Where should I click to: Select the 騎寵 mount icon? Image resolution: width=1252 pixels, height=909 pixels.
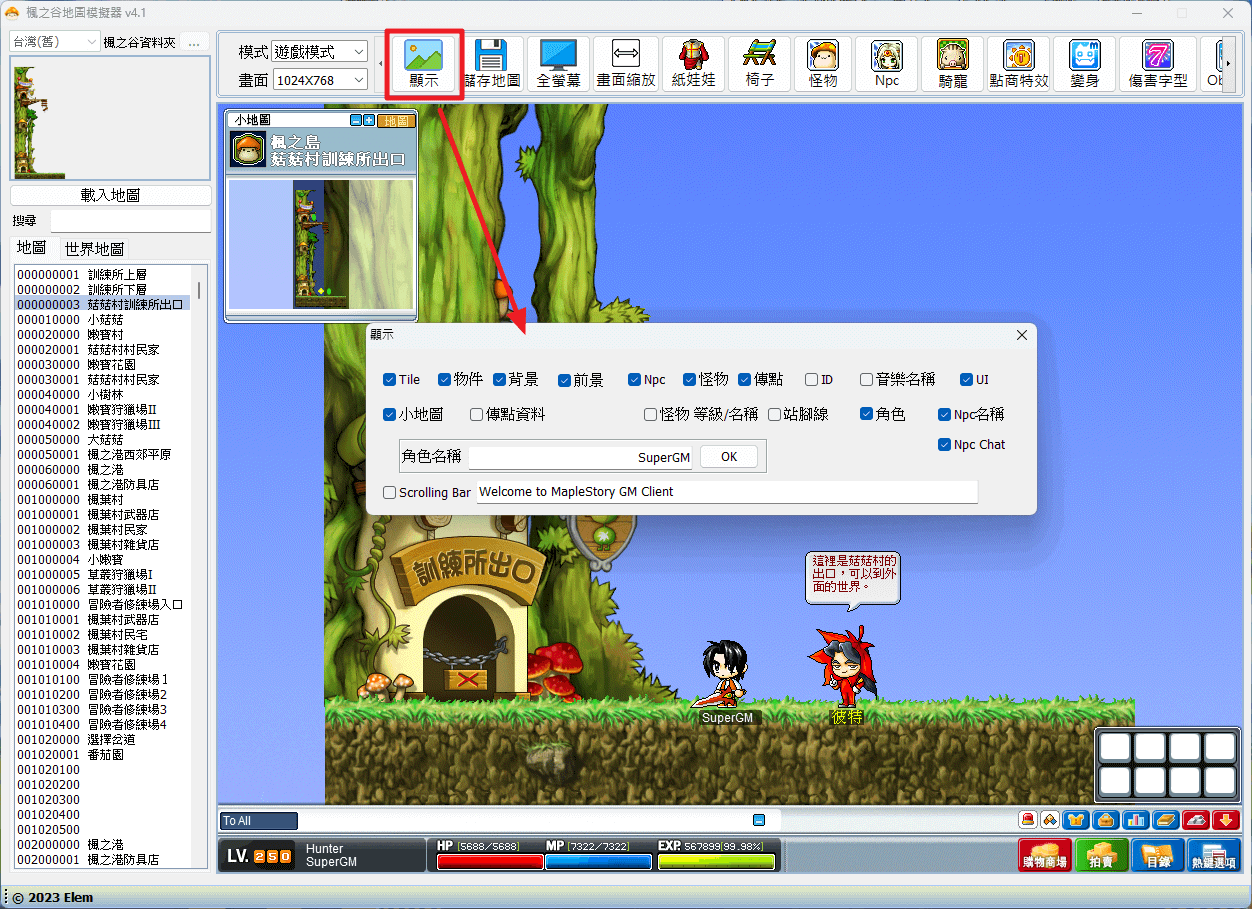(x=952, y=64)
